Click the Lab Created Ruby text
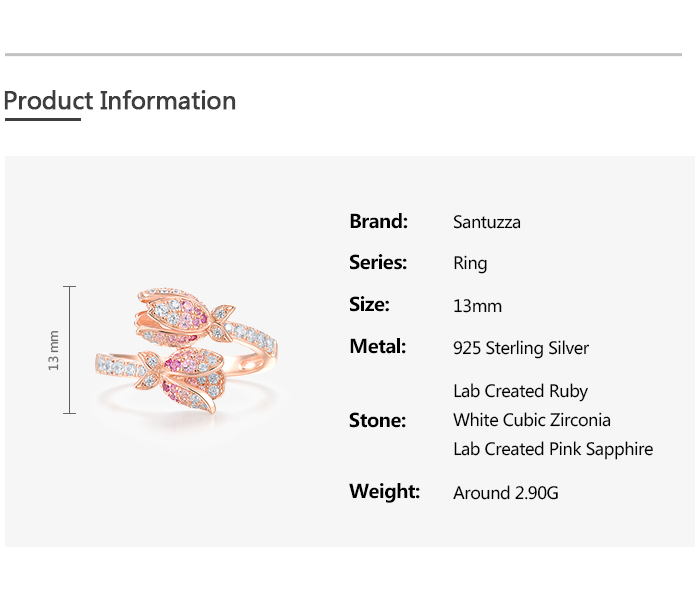The image size is (700, 607). point(520,391)
